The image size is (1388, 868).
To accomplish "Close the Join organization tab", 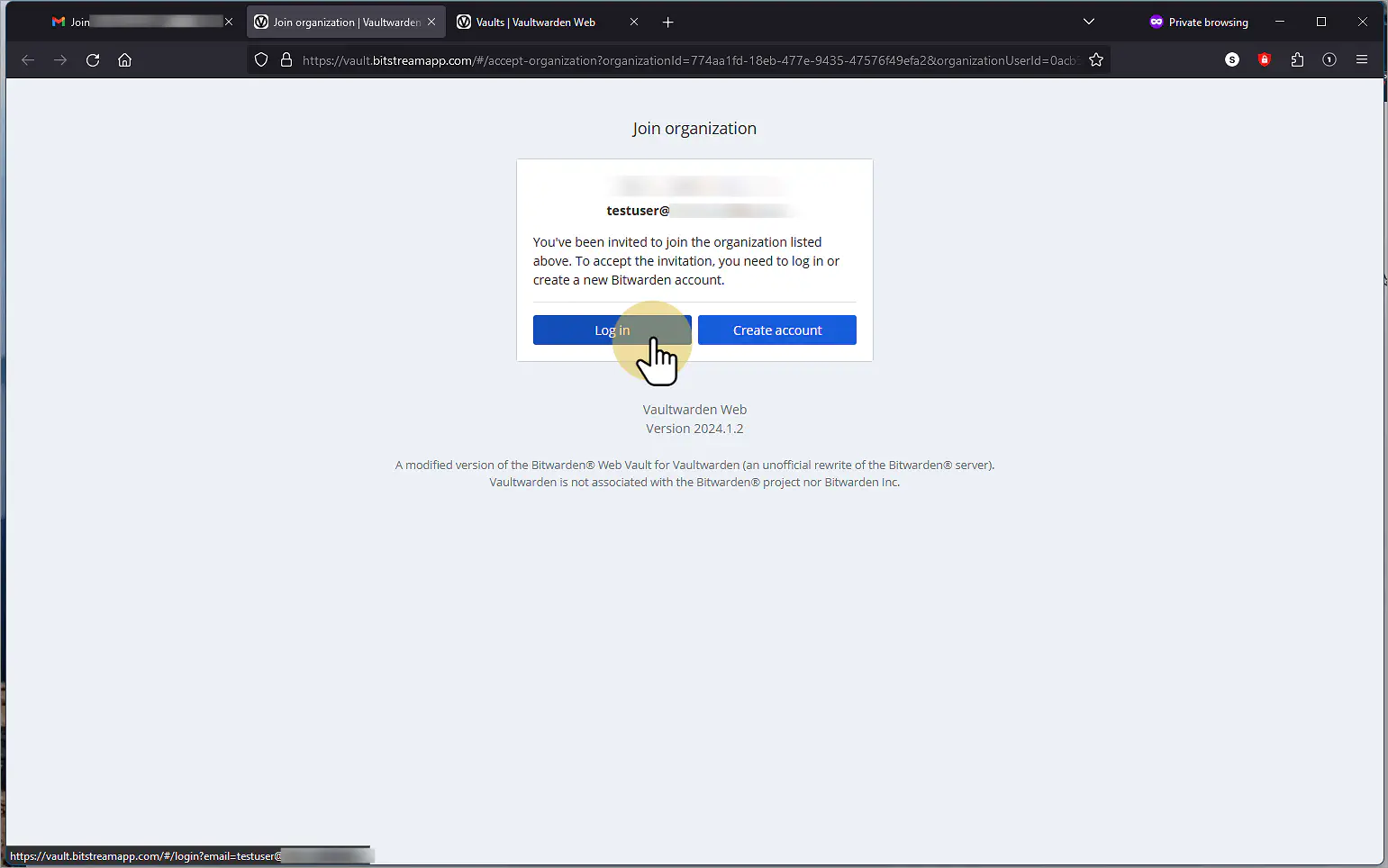I will pyautogui.click(x=431, y=23).
